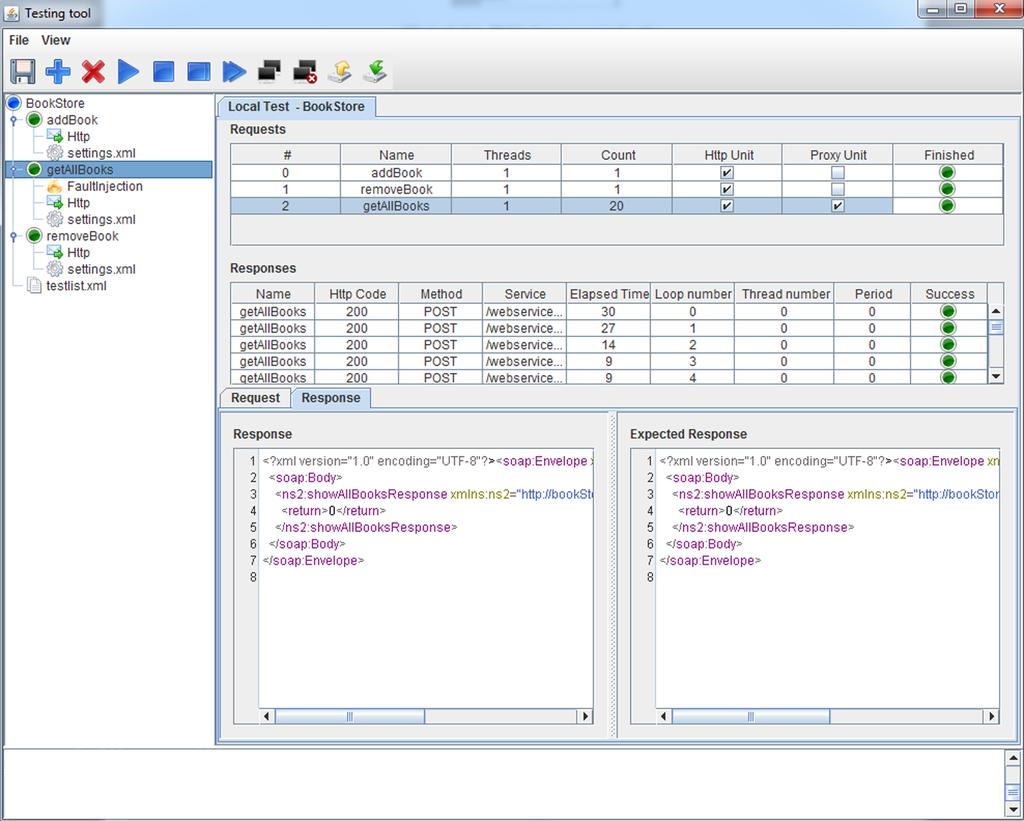Select the removeBook tree node
This screenshot has height=821, width=1024.
tap(82, 236)
